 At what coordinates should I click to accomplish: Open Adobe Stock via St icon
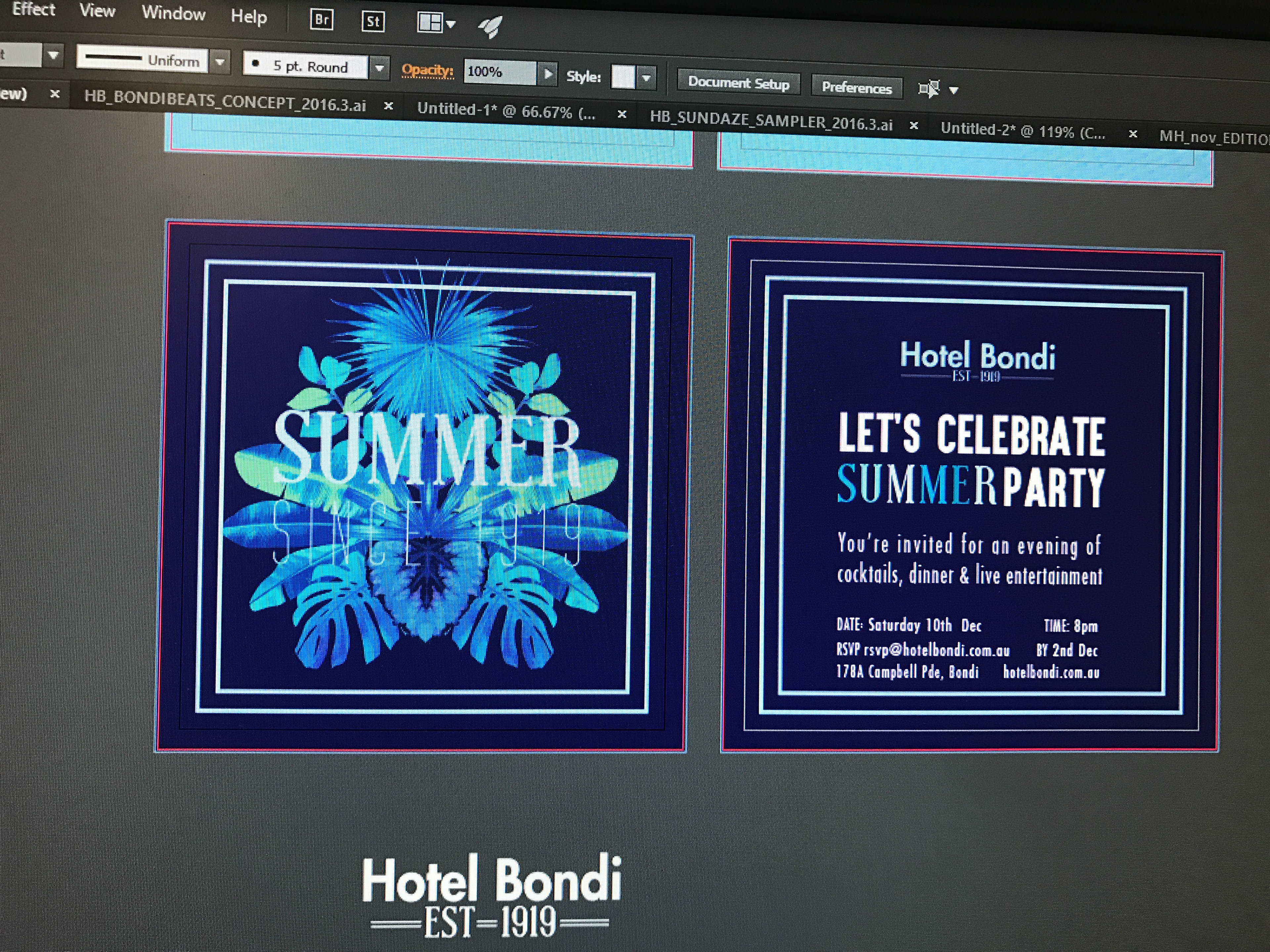pyautogui.click(x=373, y=22)
